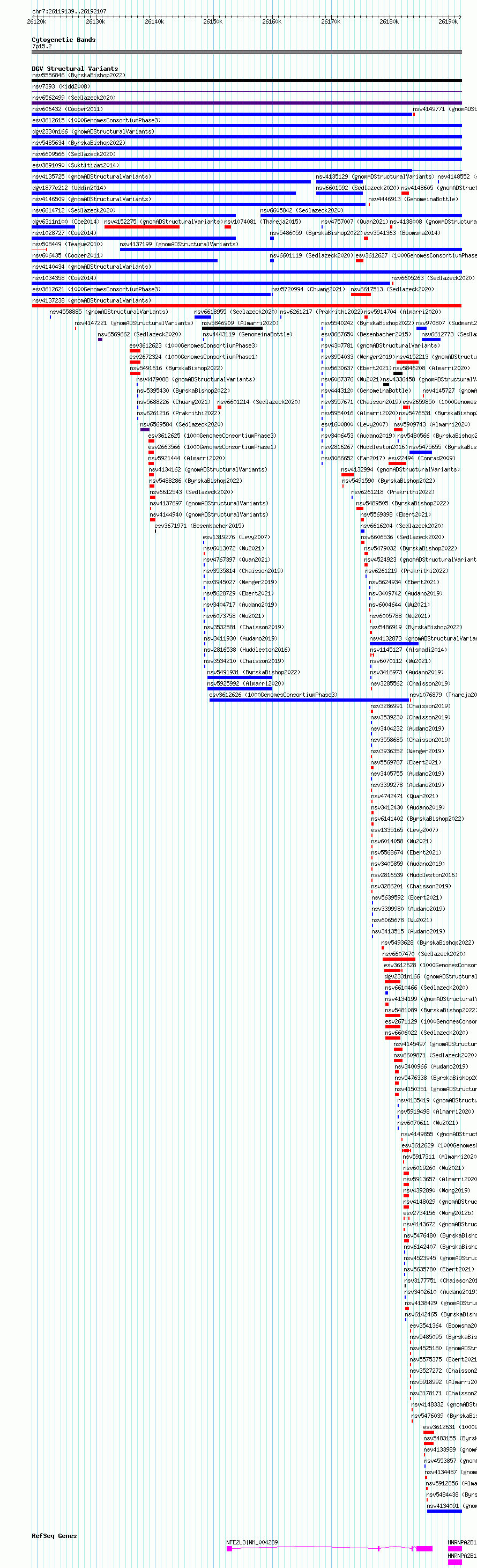Open variant nsv6609566 (Sedlazeck2020)
This screenshot has height=1568, width=477.
(73, 154)
